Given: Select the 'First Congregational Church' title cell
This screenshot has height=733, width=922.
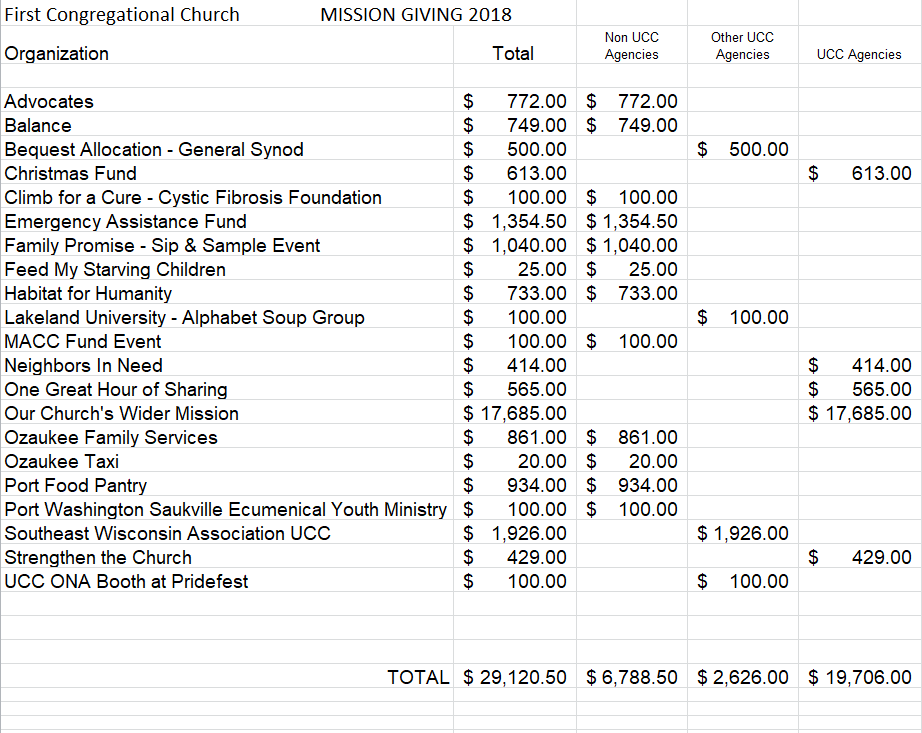Looking at the screenshot, I should pos(122,14).
